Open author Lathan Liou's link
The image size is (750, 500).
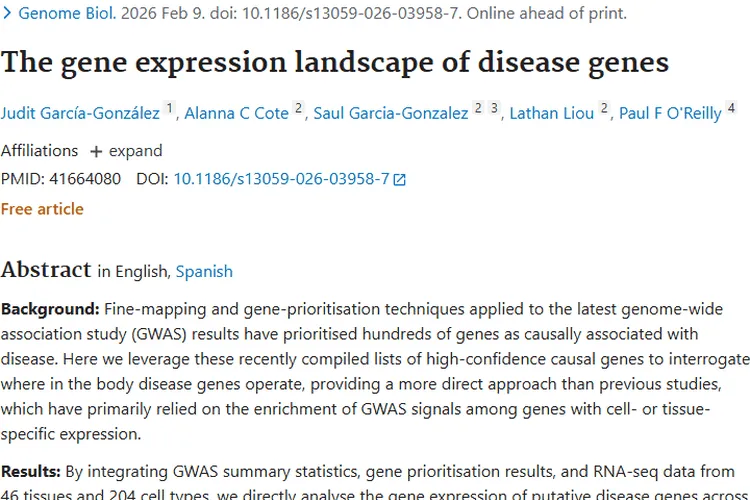pyautogui.click(x=552, y=113)
